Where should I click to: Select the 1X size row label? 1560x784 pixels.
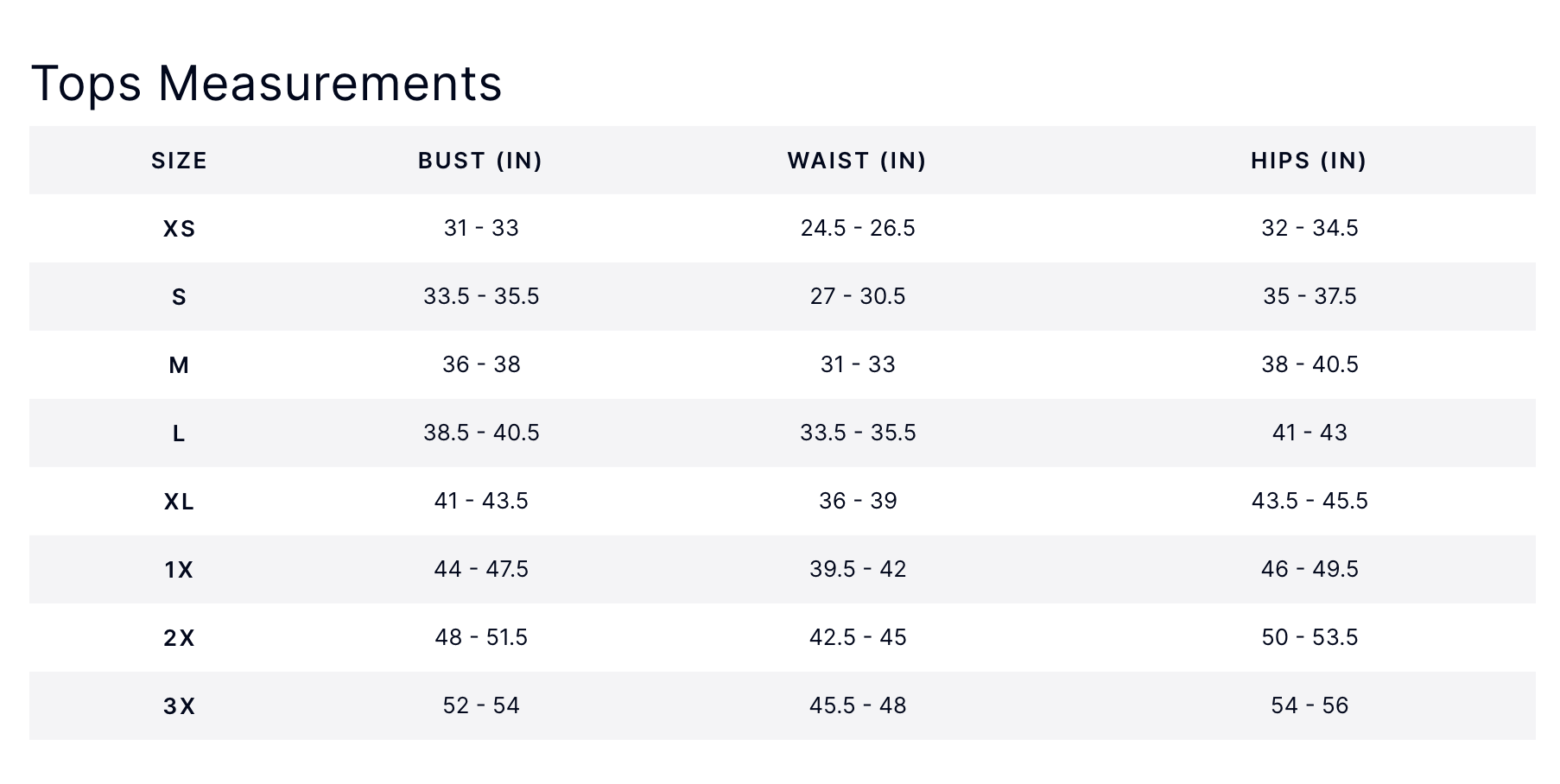pyautogui.click(x=179, y=570)
